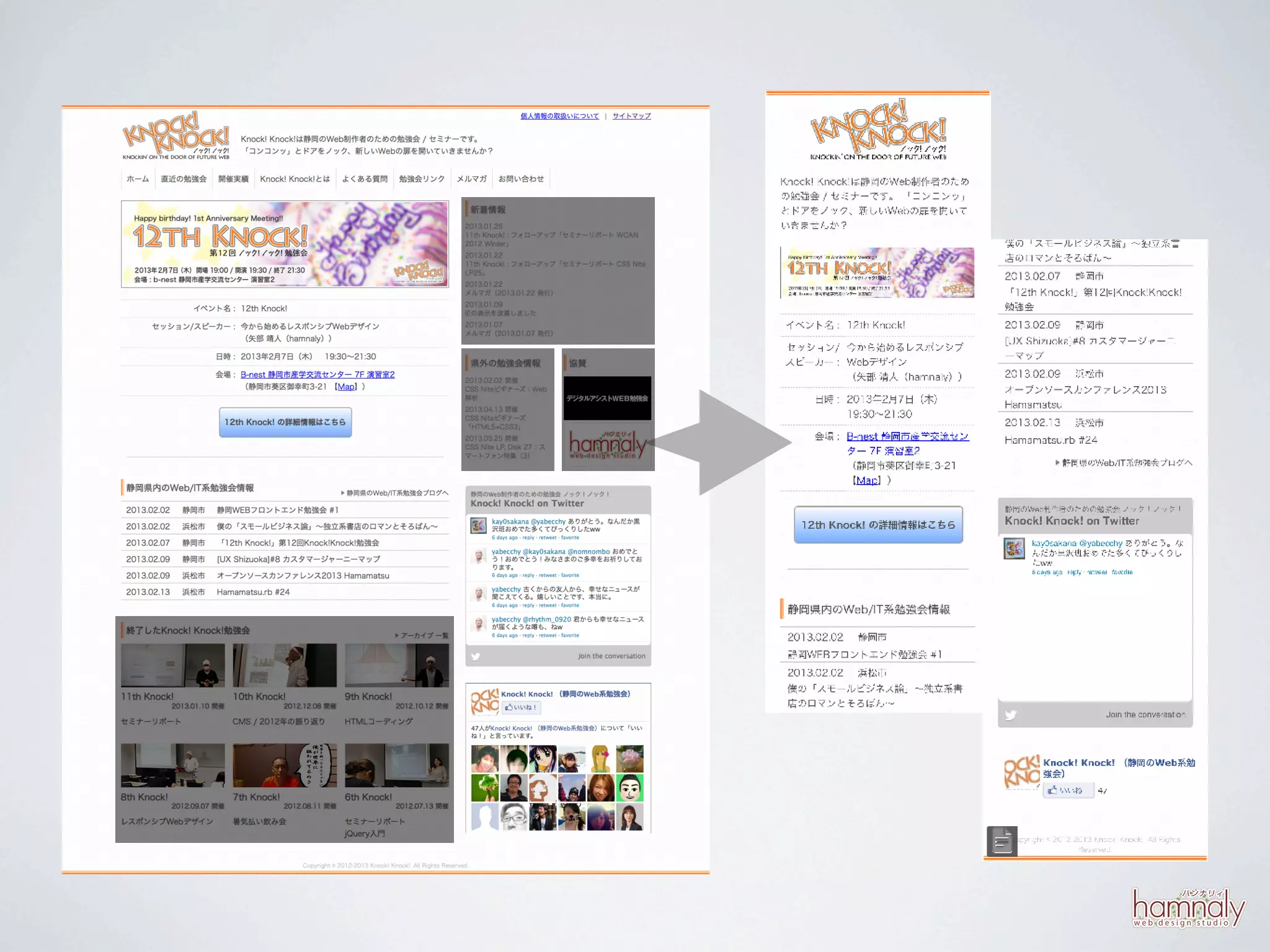This screenshot has width=1270, height=952.
Task: Click the mobile 12th Knock! 詳細情報 button
Action: coord(878,525)
